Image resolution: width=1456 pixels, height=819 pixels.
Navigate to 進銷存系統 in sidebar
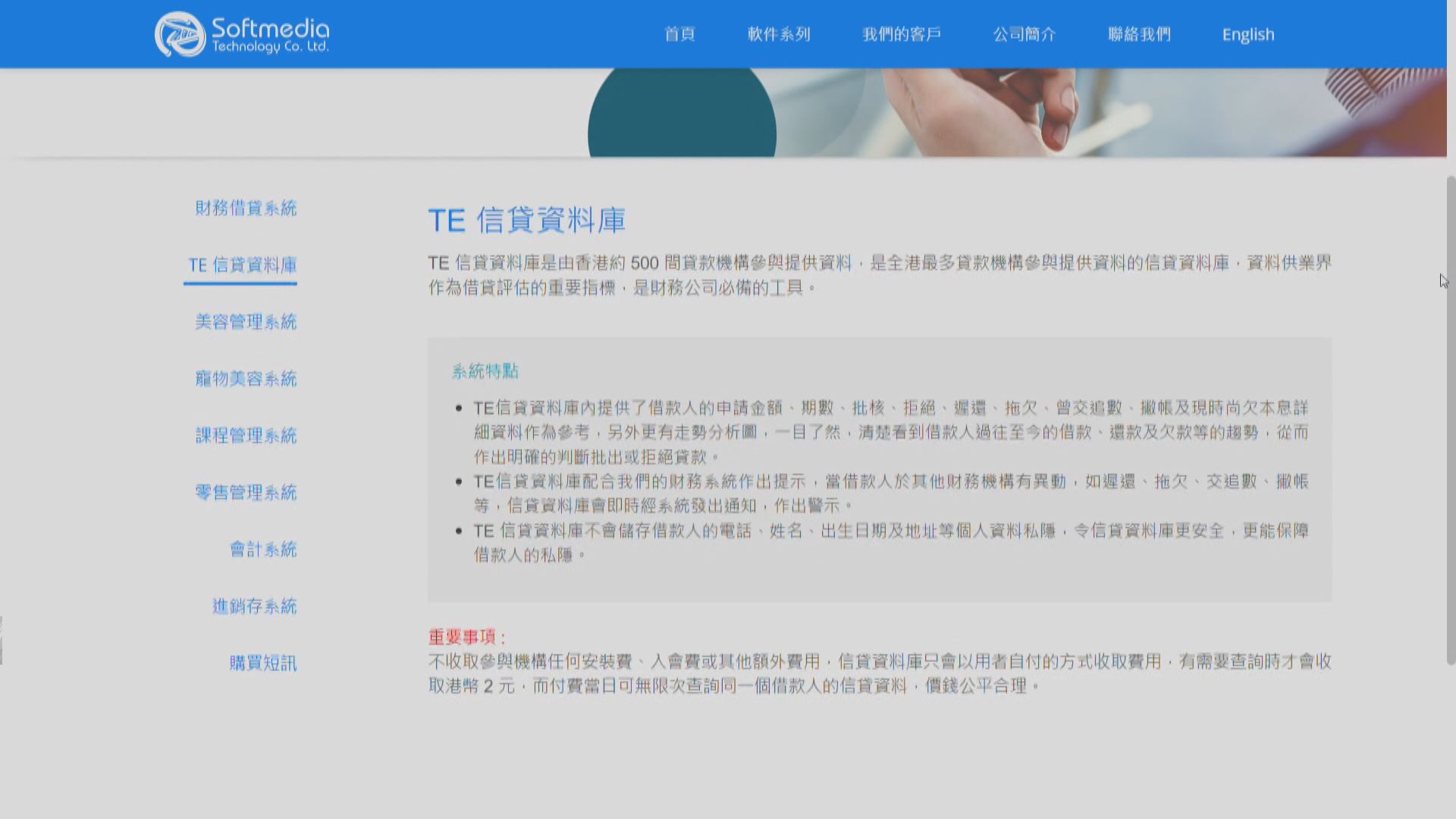pos(254,606)
